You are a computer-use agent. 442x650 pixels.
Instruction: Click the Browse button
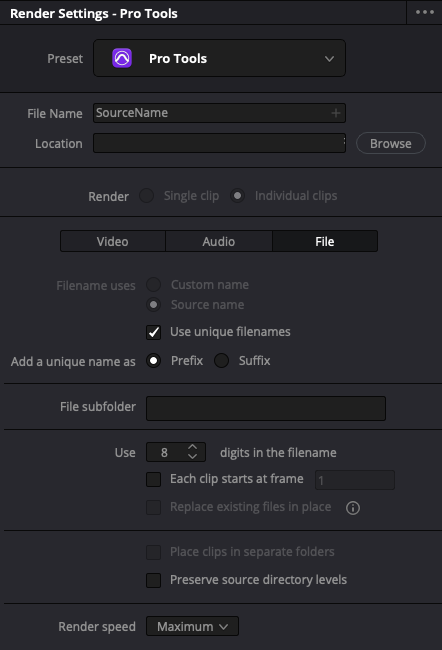click(391, 143)
